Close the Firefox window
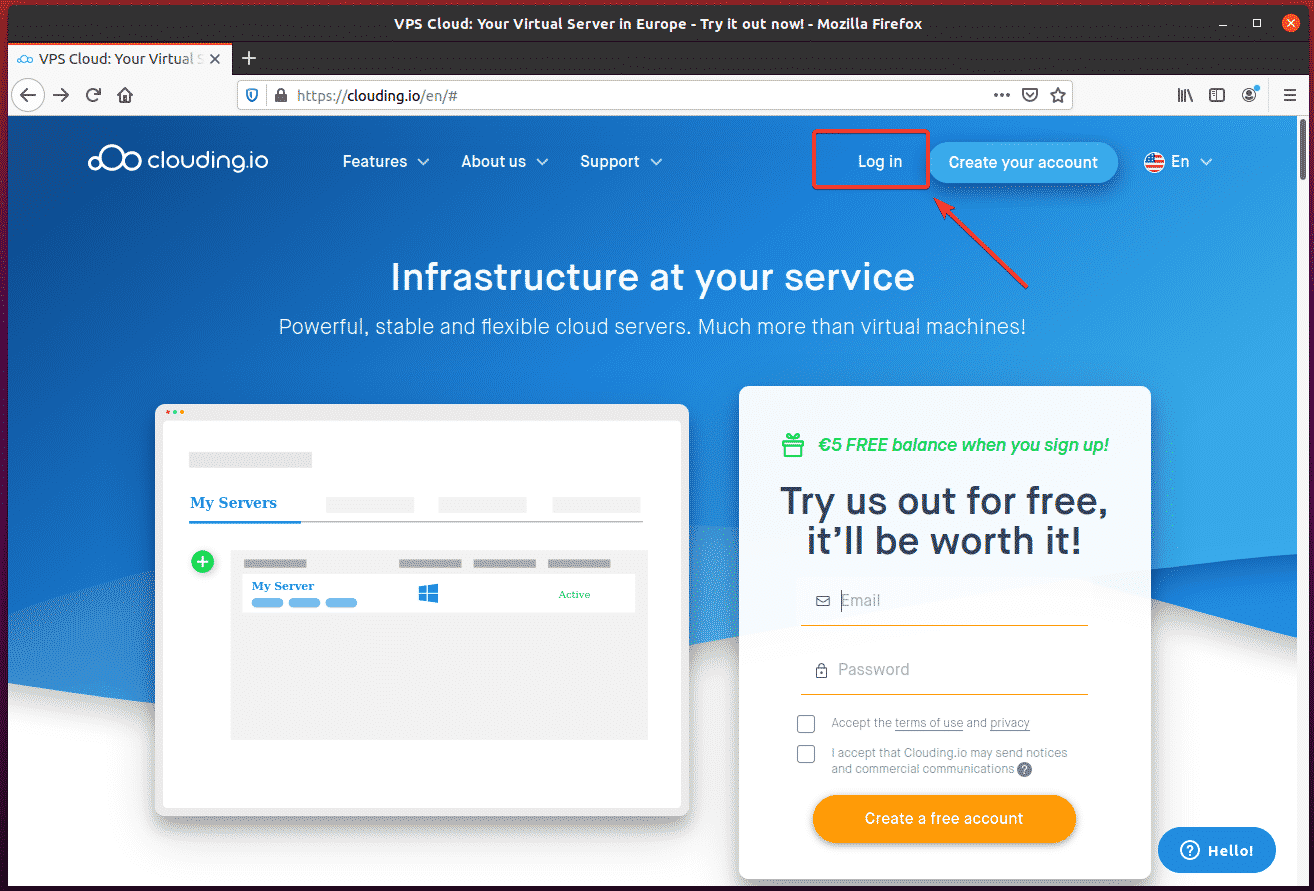1314x891 pixels. 1290,23
